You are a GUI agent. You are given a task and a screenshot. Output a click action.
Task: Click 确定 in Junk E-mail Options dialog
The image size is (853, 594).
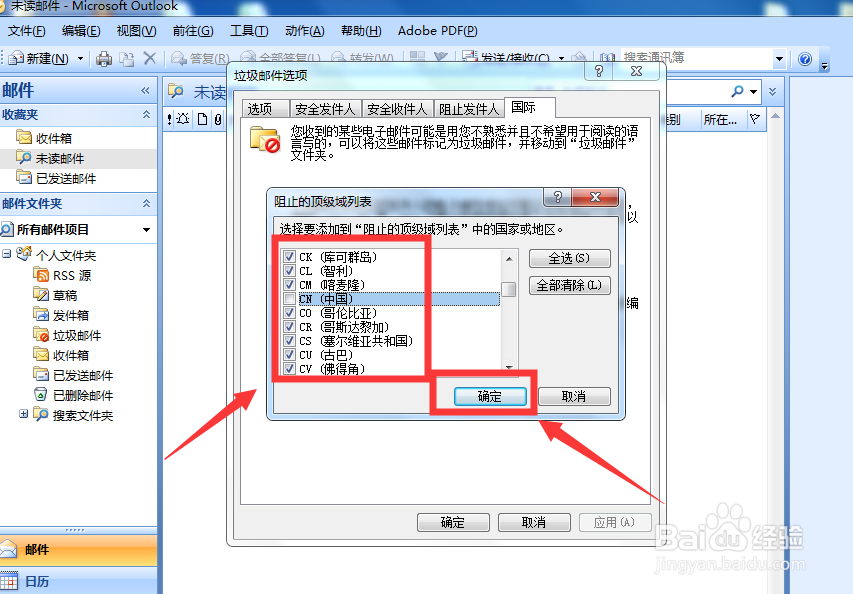(x=453, y=522)
